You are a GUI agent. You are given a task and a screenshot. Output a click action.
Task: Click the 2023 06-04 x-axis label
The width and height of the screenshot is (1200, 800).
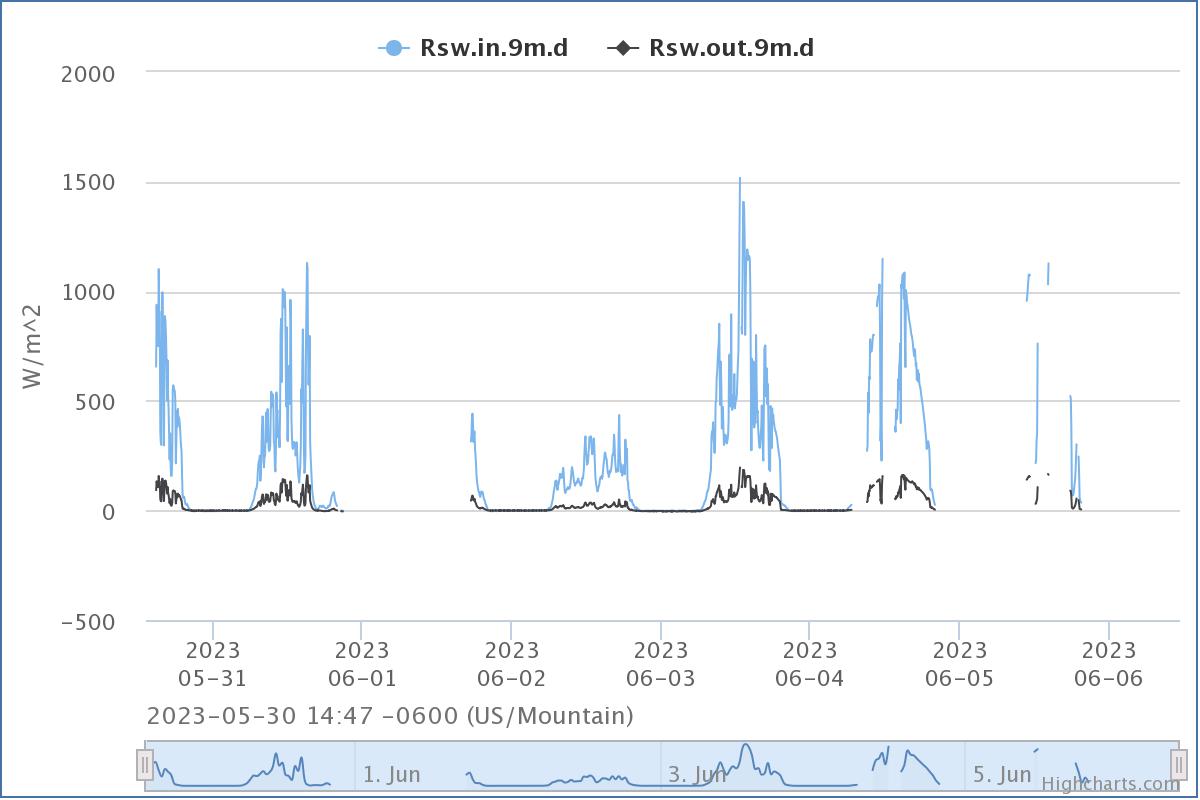pyautogui.click(x=809, y=666)
